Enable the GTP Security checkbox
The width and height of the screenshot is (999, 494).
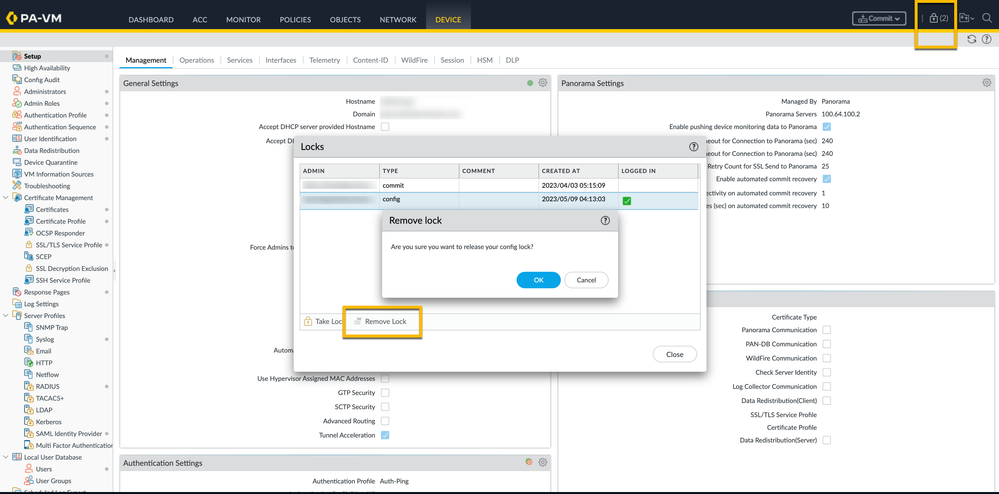click(x=385, y=393)
